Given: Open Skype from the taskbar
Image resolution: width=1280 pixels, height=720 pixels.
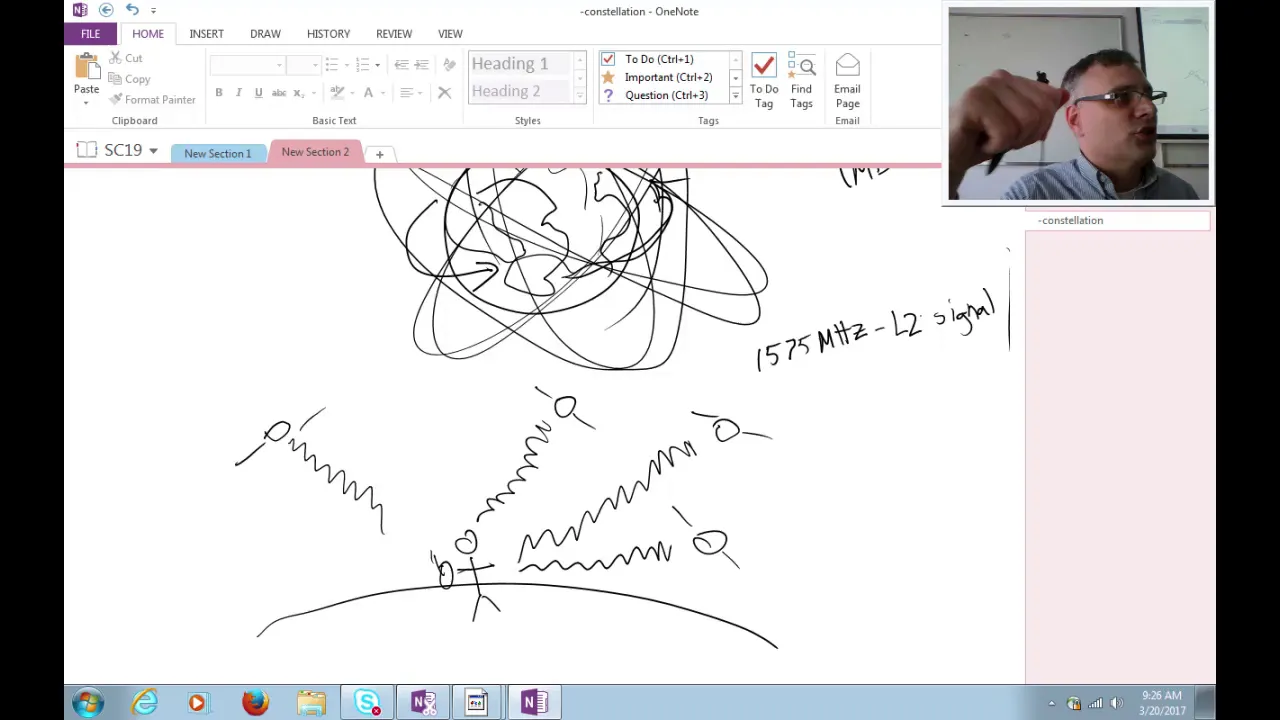Looking at the screenshot, I should pos(366,702).
